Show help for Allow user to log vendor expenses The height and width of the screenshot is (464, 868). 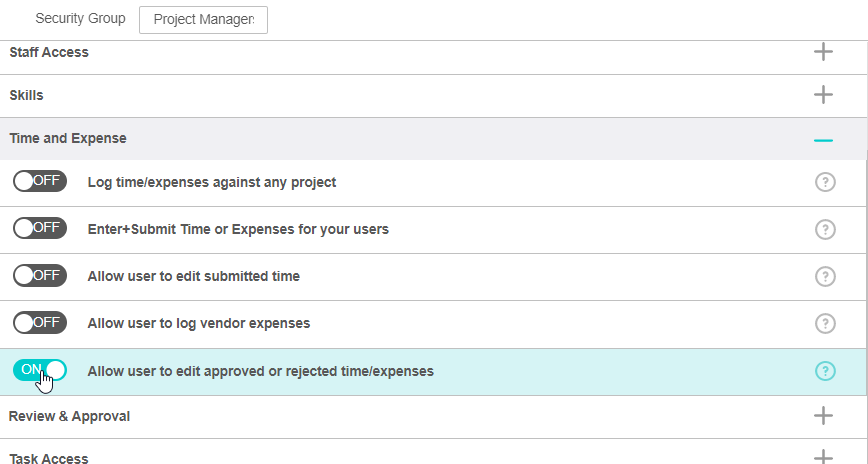point(825,323)
